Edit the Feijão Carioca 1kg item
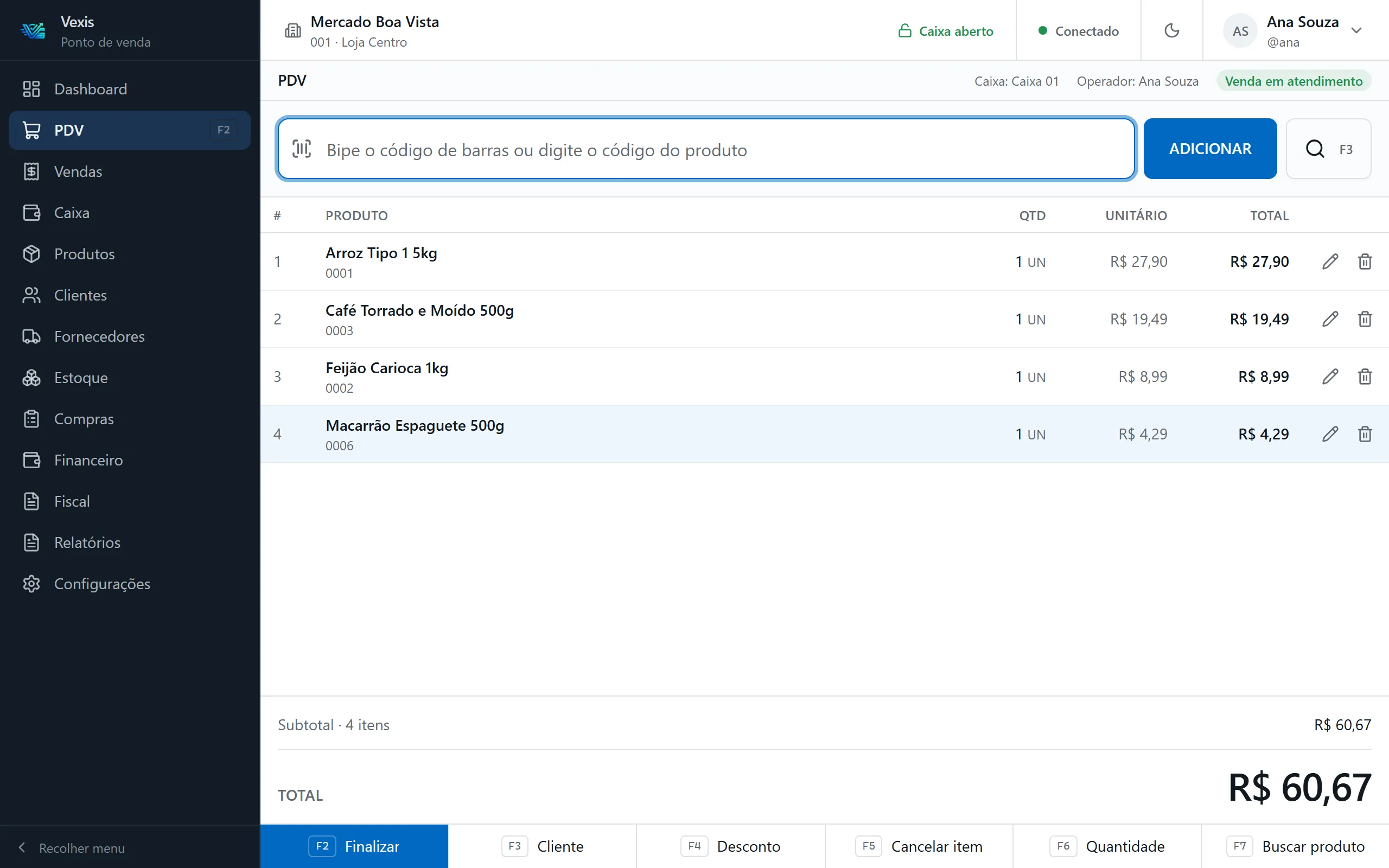The height and width of the screenshot is (868, 1389). pyautogui.click(x=1330, y=376)
